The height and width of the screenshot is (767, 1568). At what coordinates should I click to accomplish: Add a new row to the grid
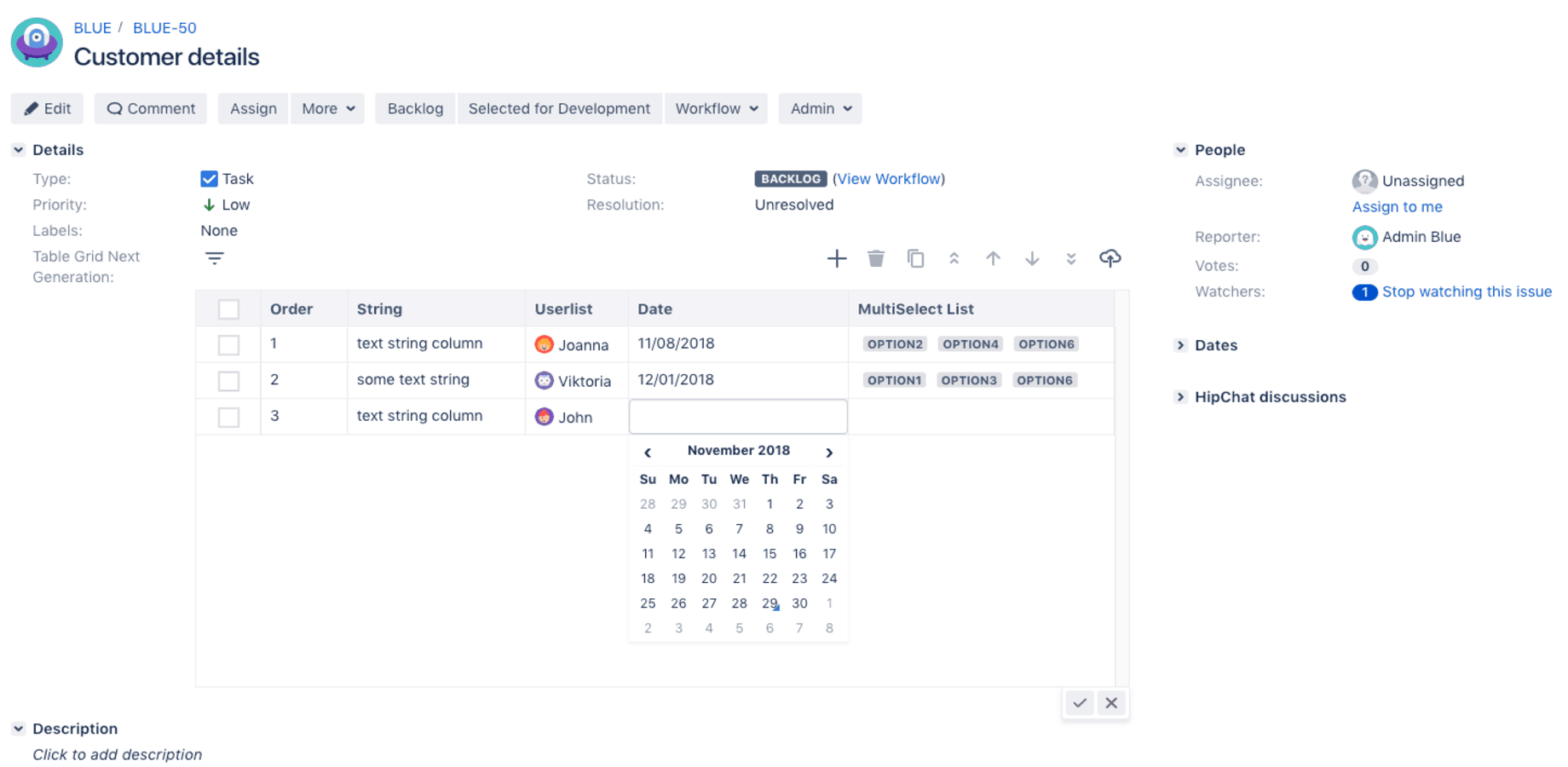(837, 258)
